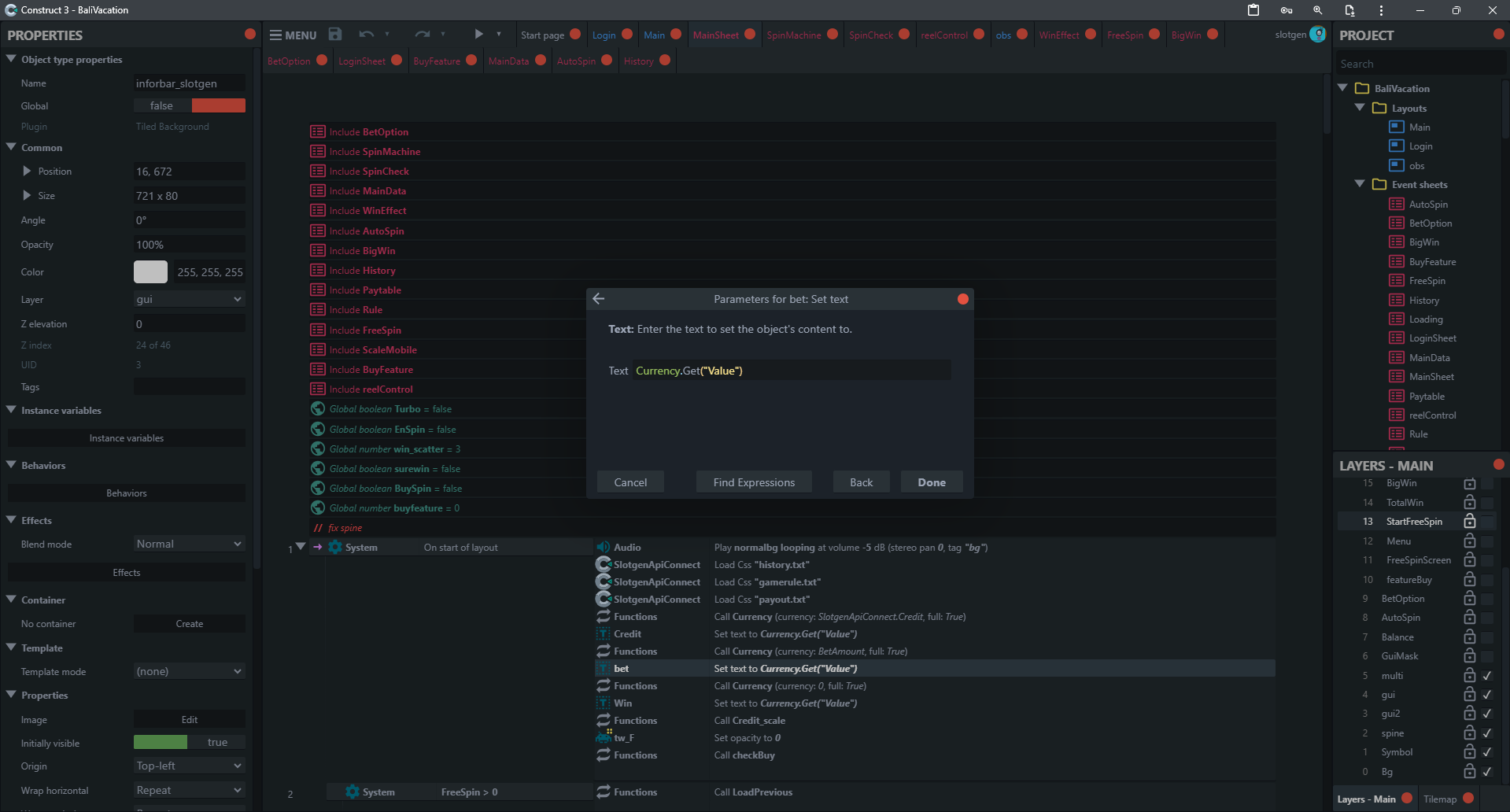Click the back arrow in parameters dialog
Image resolution: width=1510 pixels, height=812 pixels.
599,299
